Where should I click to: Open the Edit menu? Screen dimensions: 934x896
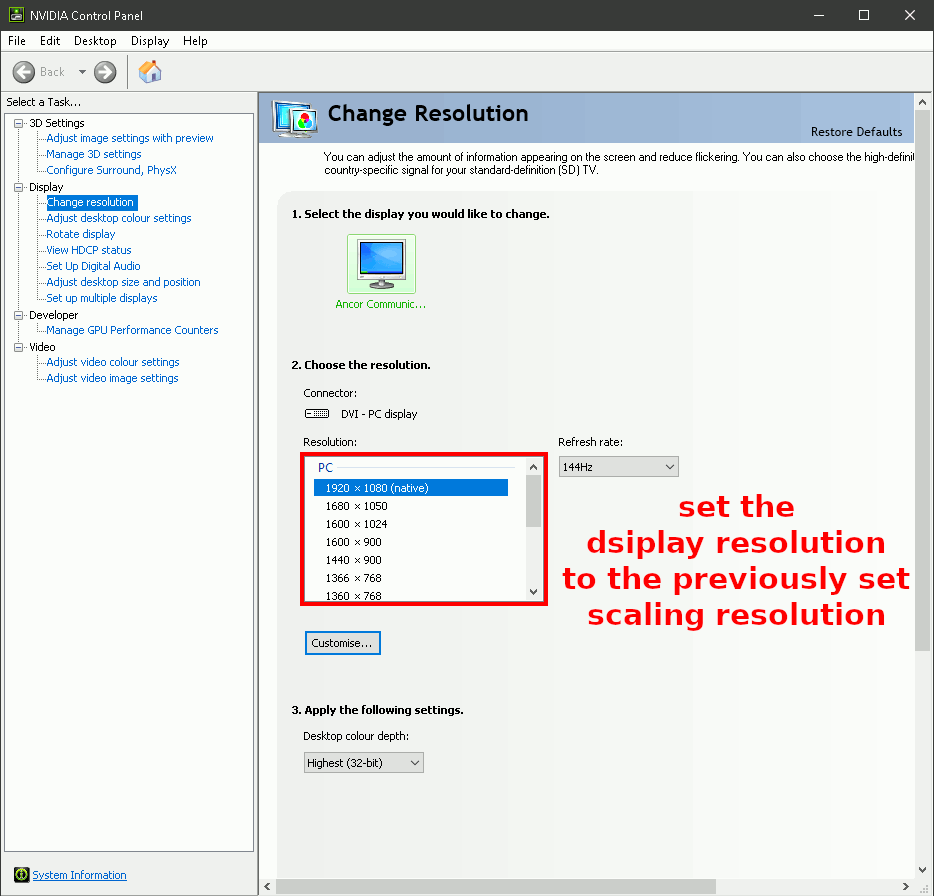[50, 41]
